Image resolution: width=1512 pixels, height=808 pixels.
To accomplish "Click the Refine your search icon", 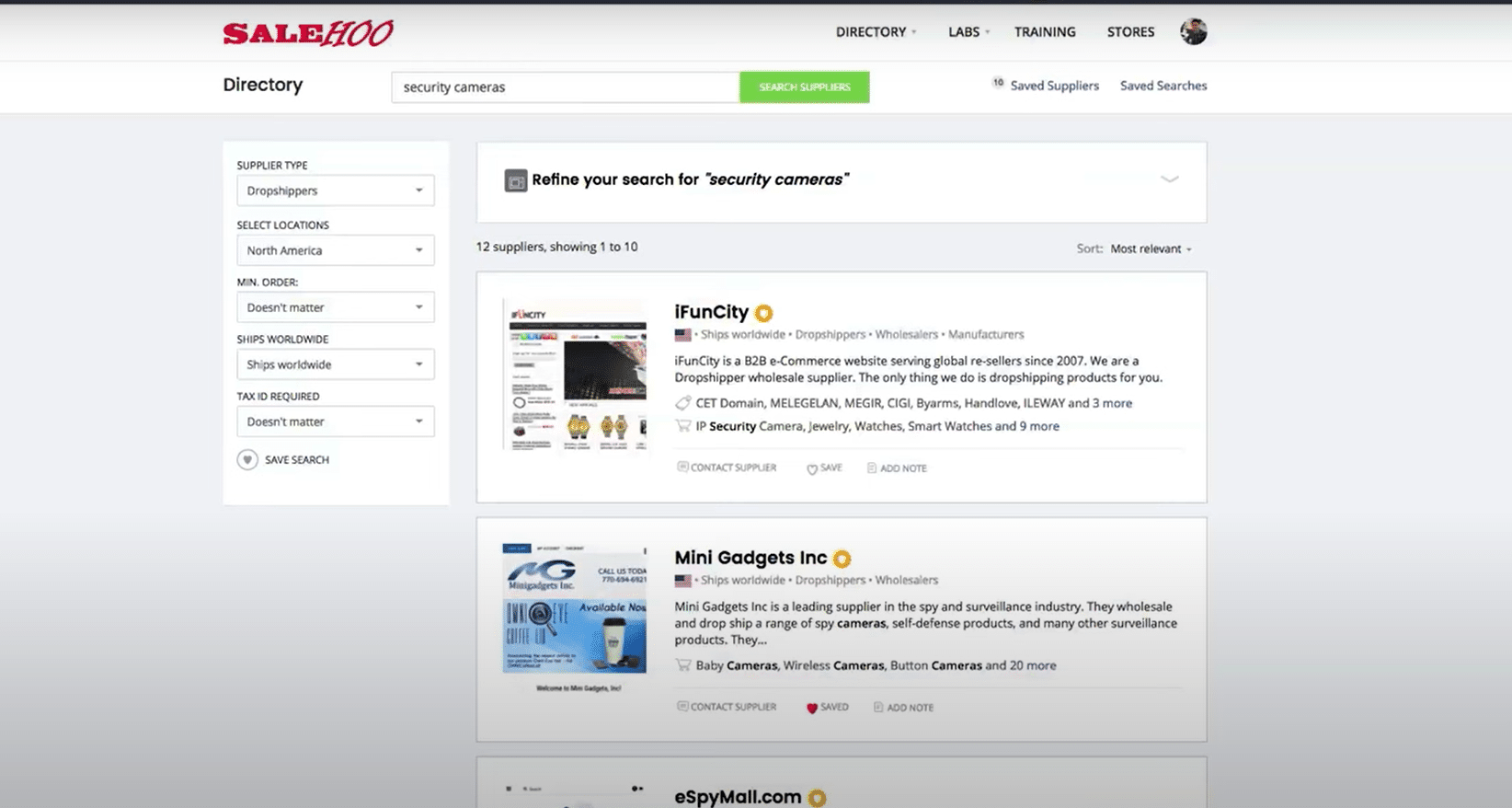I will 516,180.
